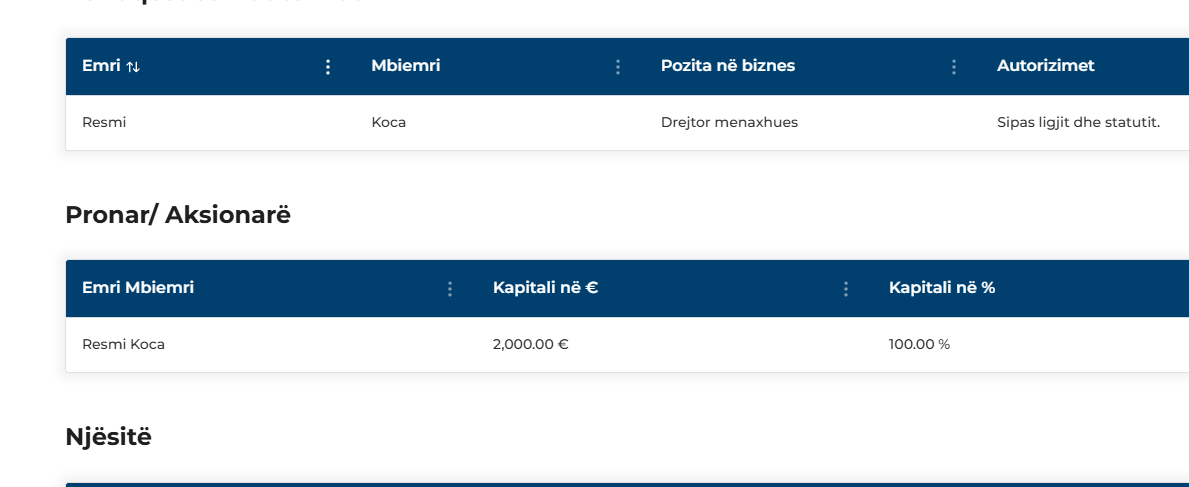
Task: Open the Pozita në biznes column menu
Action: coord(953,67)
